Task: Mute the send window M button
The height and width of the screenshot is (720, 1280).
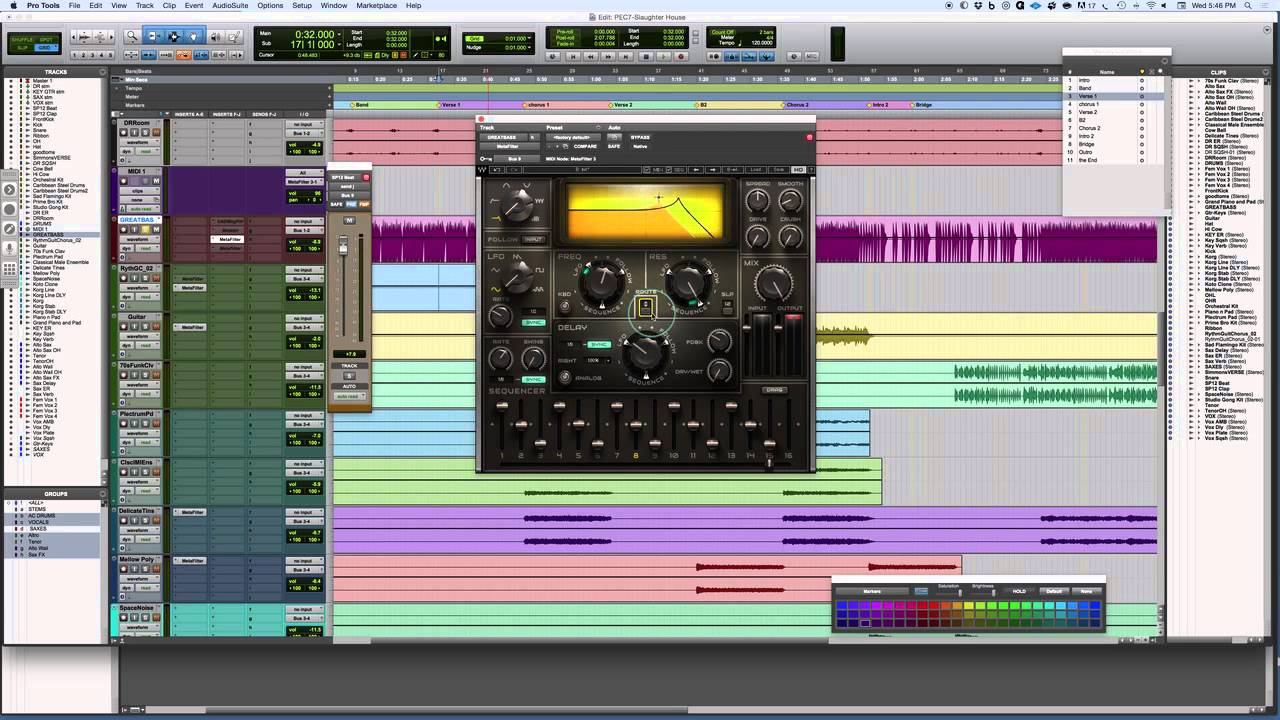Action: point(349,220)
